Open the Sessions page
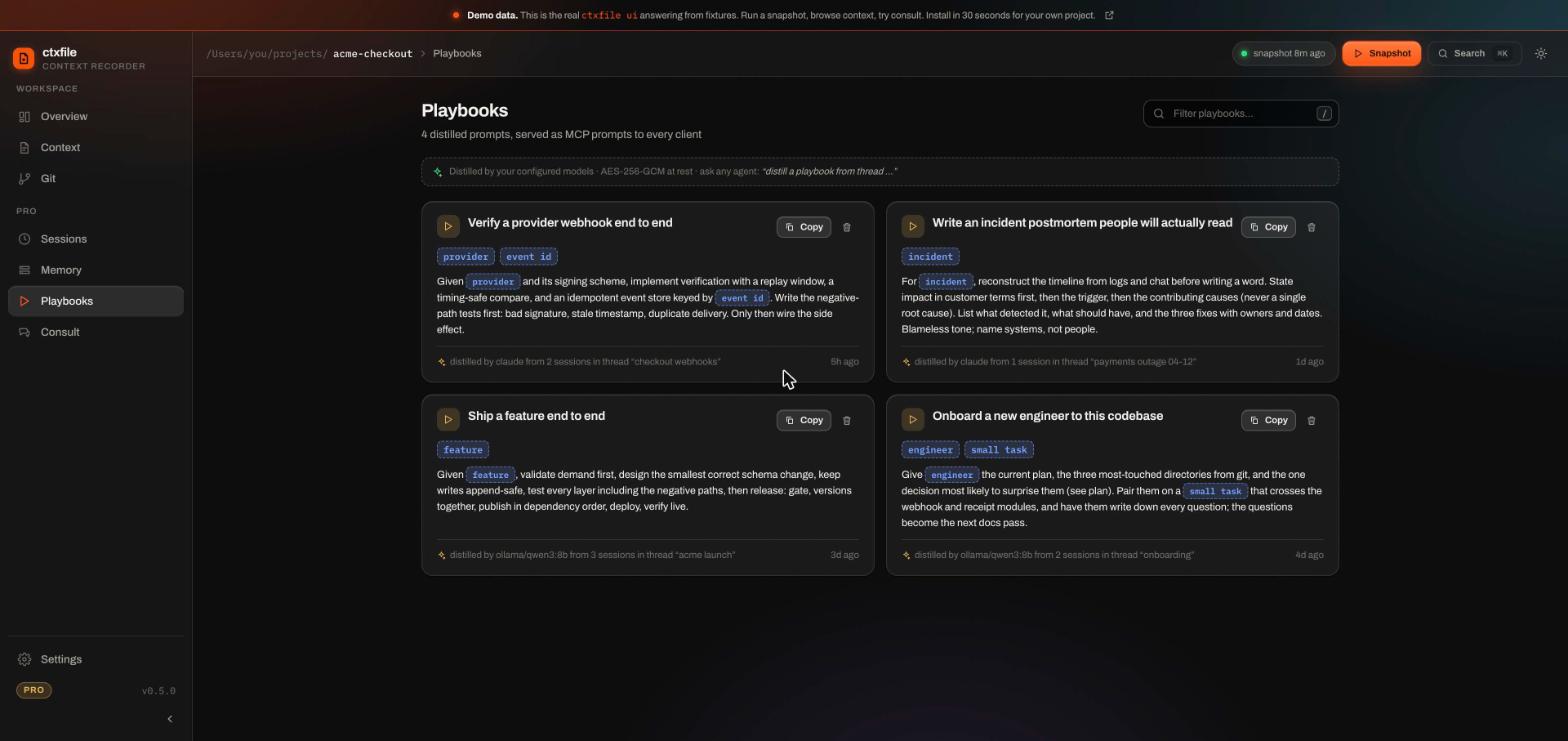Viewport: 1568px width, 741px height. click(96, 239)
